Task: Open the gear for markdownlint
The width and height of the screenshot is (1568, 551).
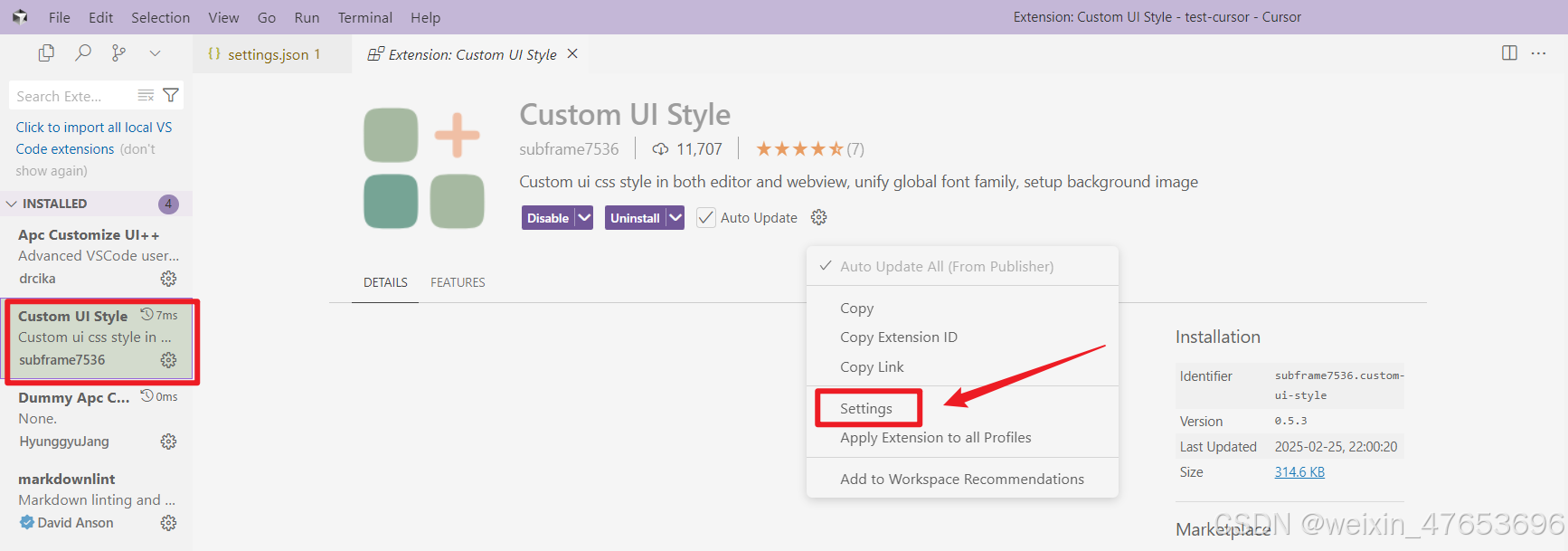Action: click(x=168, y=523)
